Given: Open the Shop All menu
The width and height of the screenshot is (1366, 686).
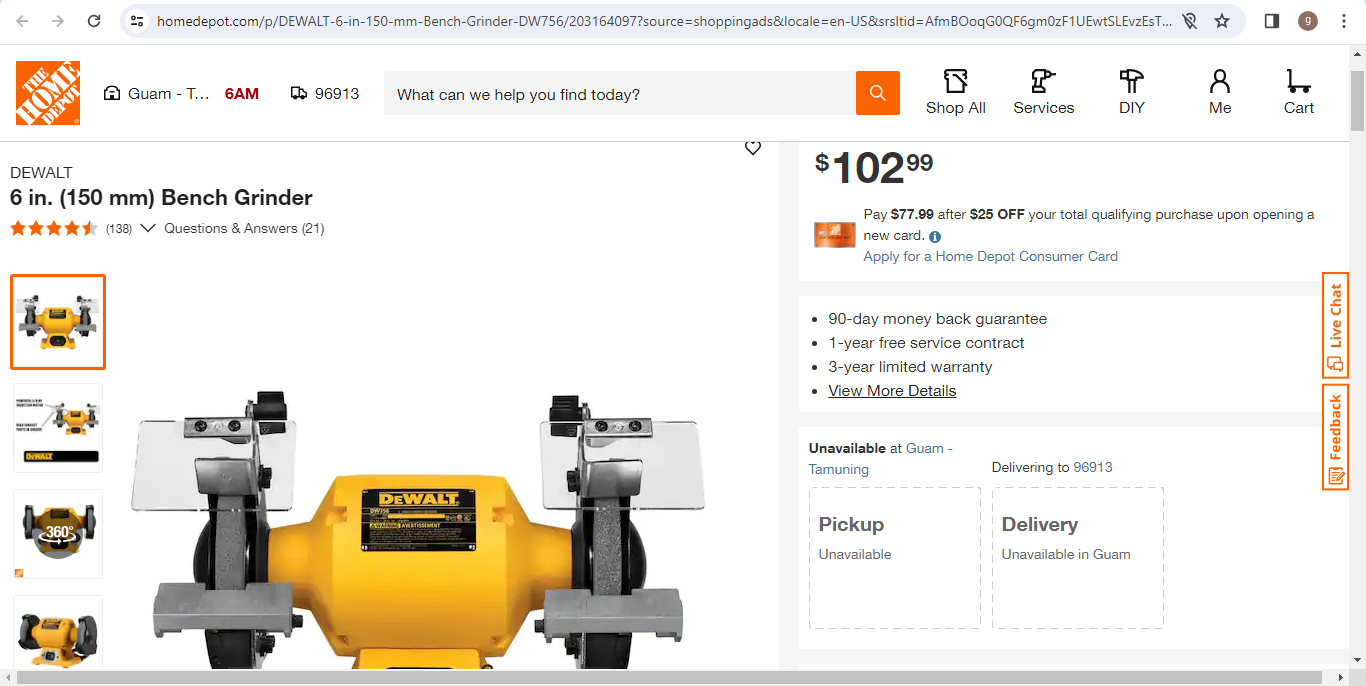Looking at the screenshot, I should point(956,93).
